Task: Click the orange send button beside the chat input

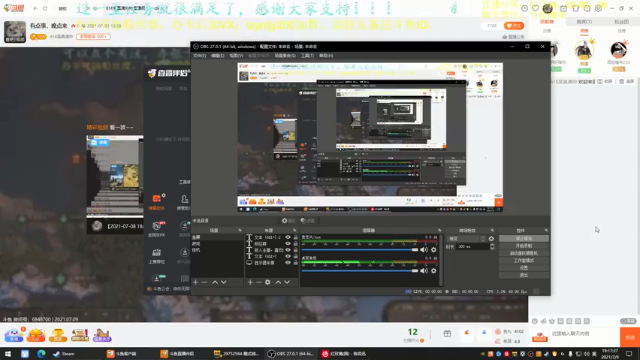Action: click(x=630, y=337)
